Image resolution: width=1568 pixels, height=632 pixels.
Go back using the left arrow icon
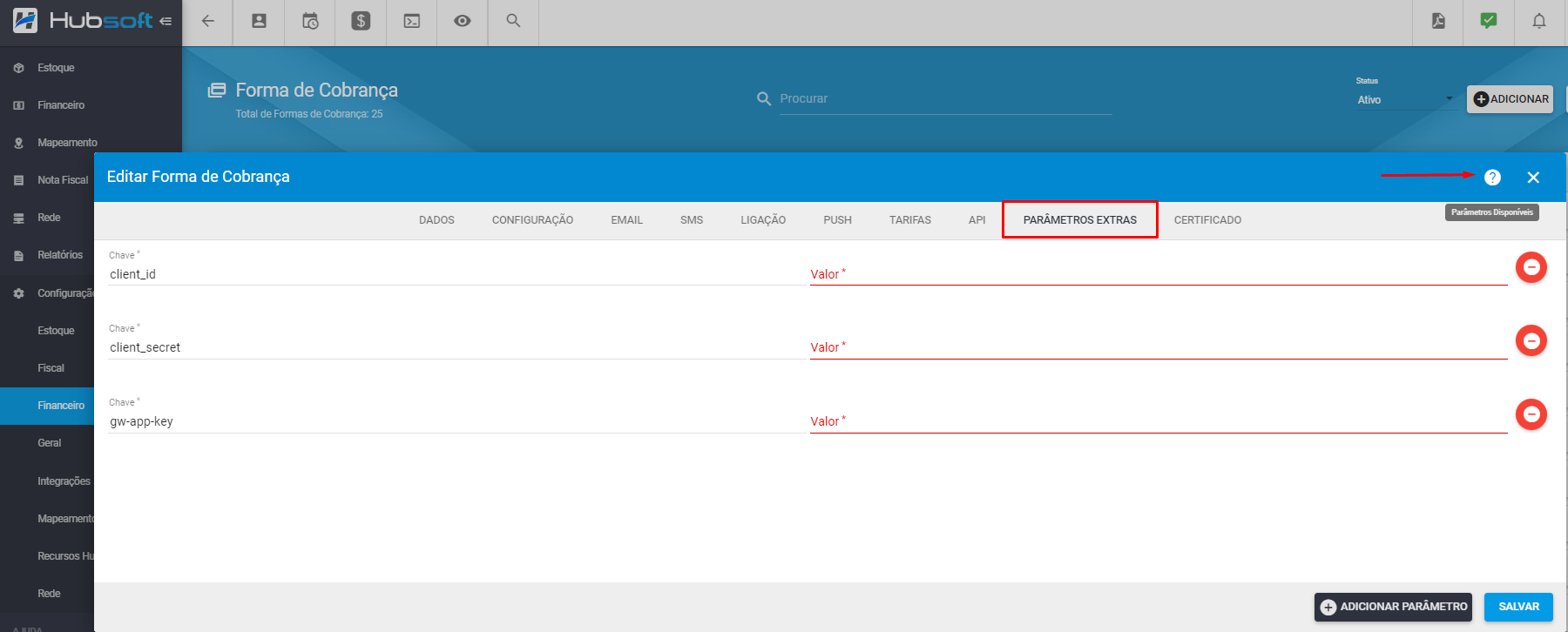pyautogui.click(x=207, y=21)
